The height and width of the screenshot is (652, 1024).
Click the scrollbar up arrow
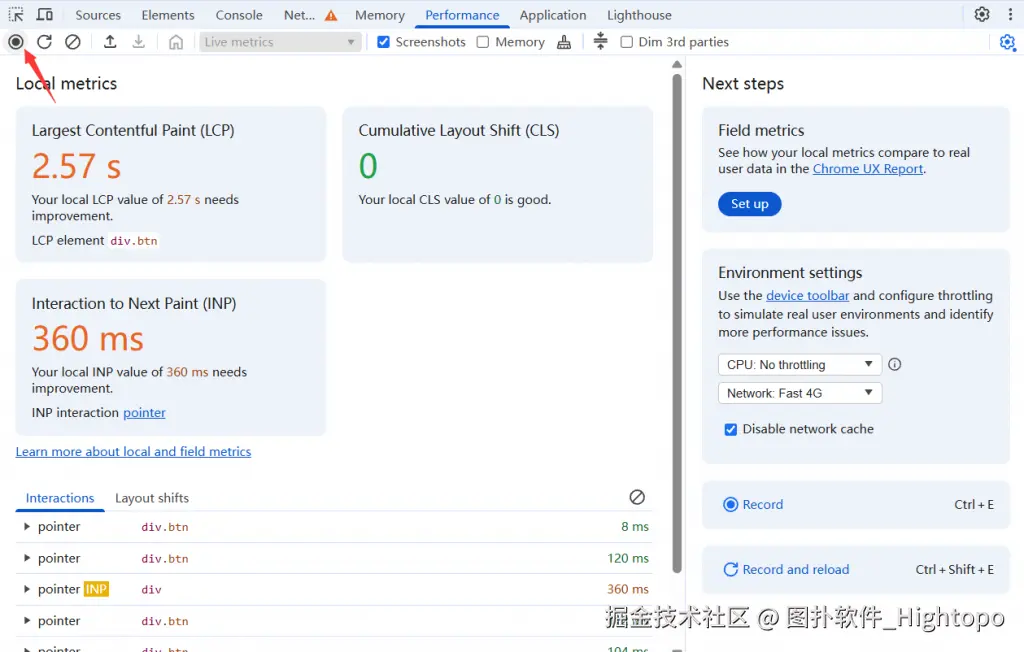[x=677, y=65]
